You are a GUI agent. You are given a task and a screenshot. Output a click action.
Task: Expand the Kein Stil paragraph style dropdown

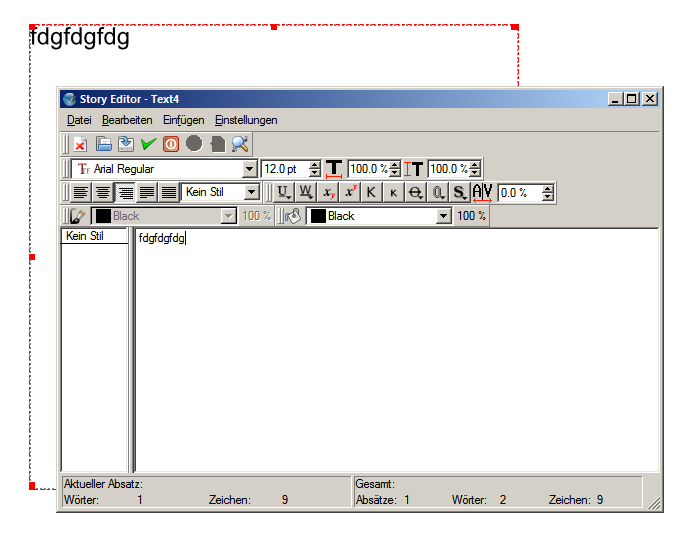[x=252, y=192]
